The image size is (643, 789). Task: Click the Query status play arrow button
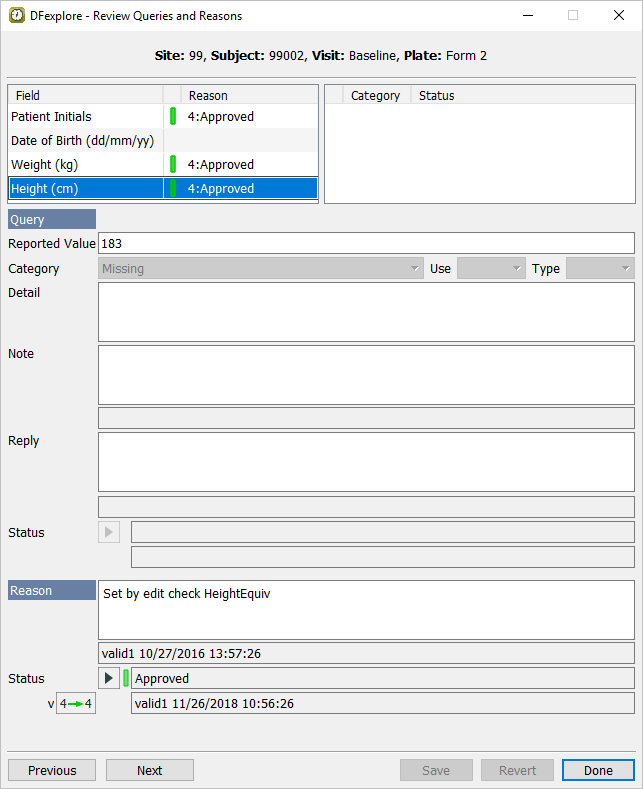[109, 532]
